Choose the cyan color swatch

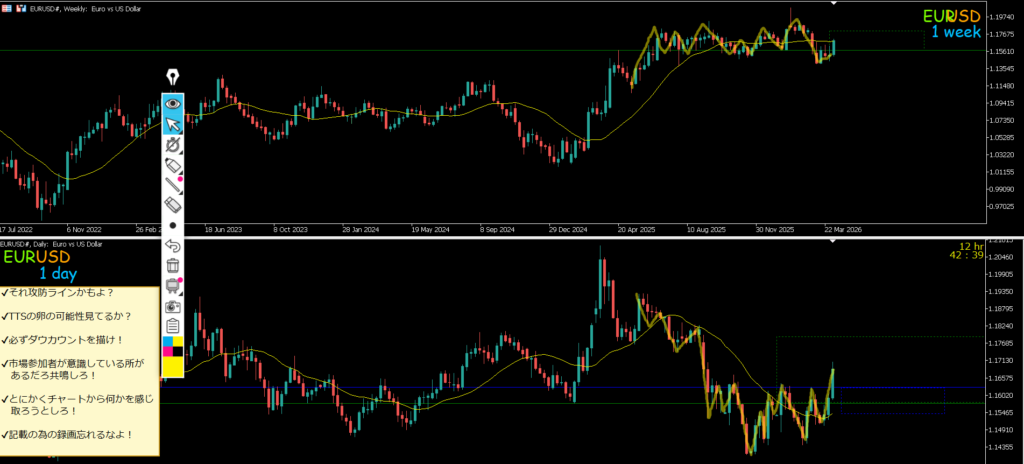click(168, 342)
